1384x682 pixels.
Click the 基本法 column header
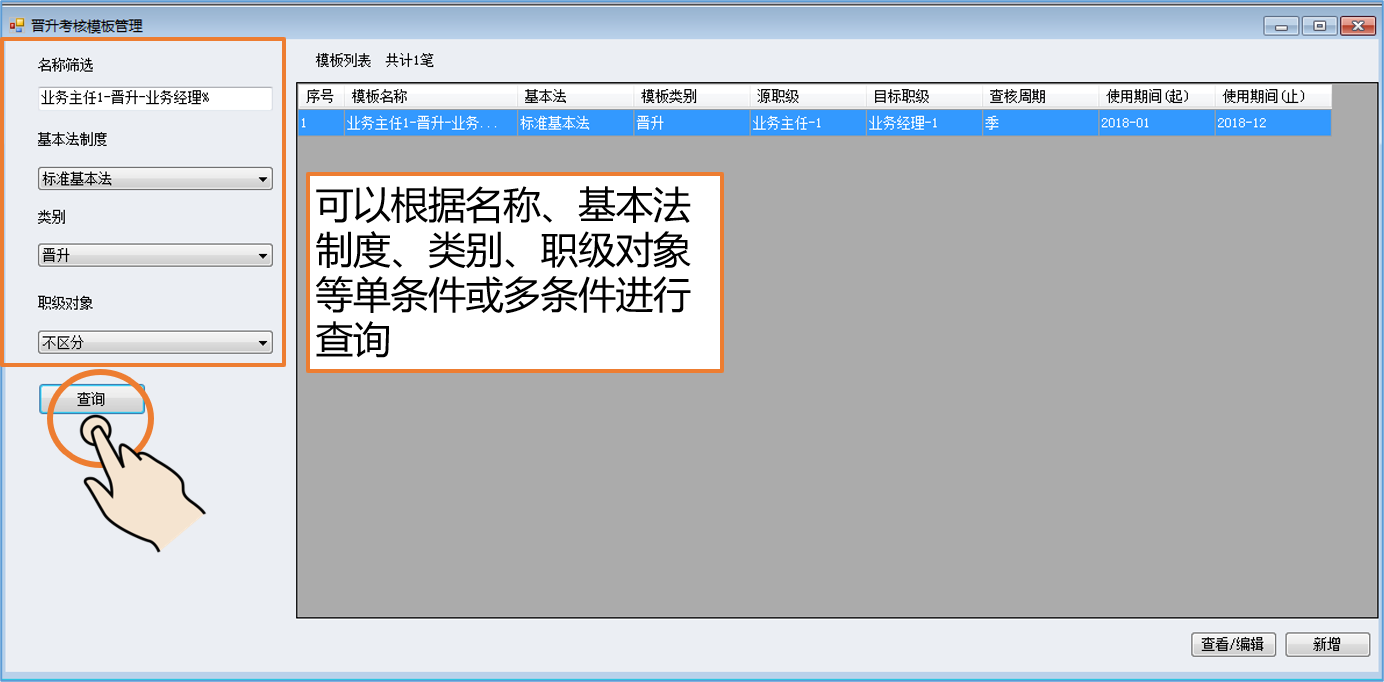click(x=575, y=97)
